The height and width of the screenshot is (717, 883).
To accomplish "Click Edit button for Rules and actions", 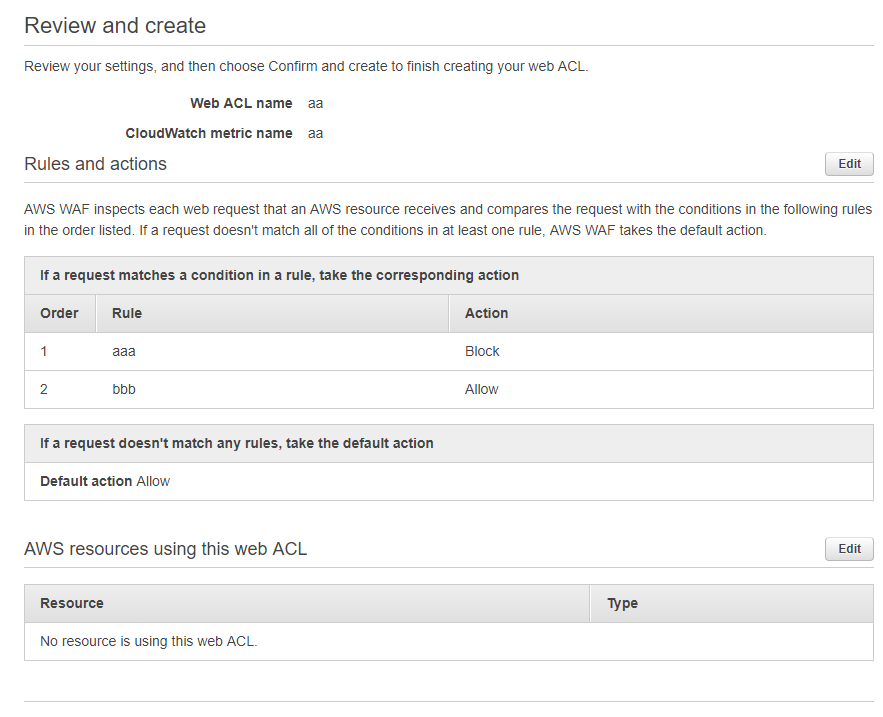I will tap(849, 164).
